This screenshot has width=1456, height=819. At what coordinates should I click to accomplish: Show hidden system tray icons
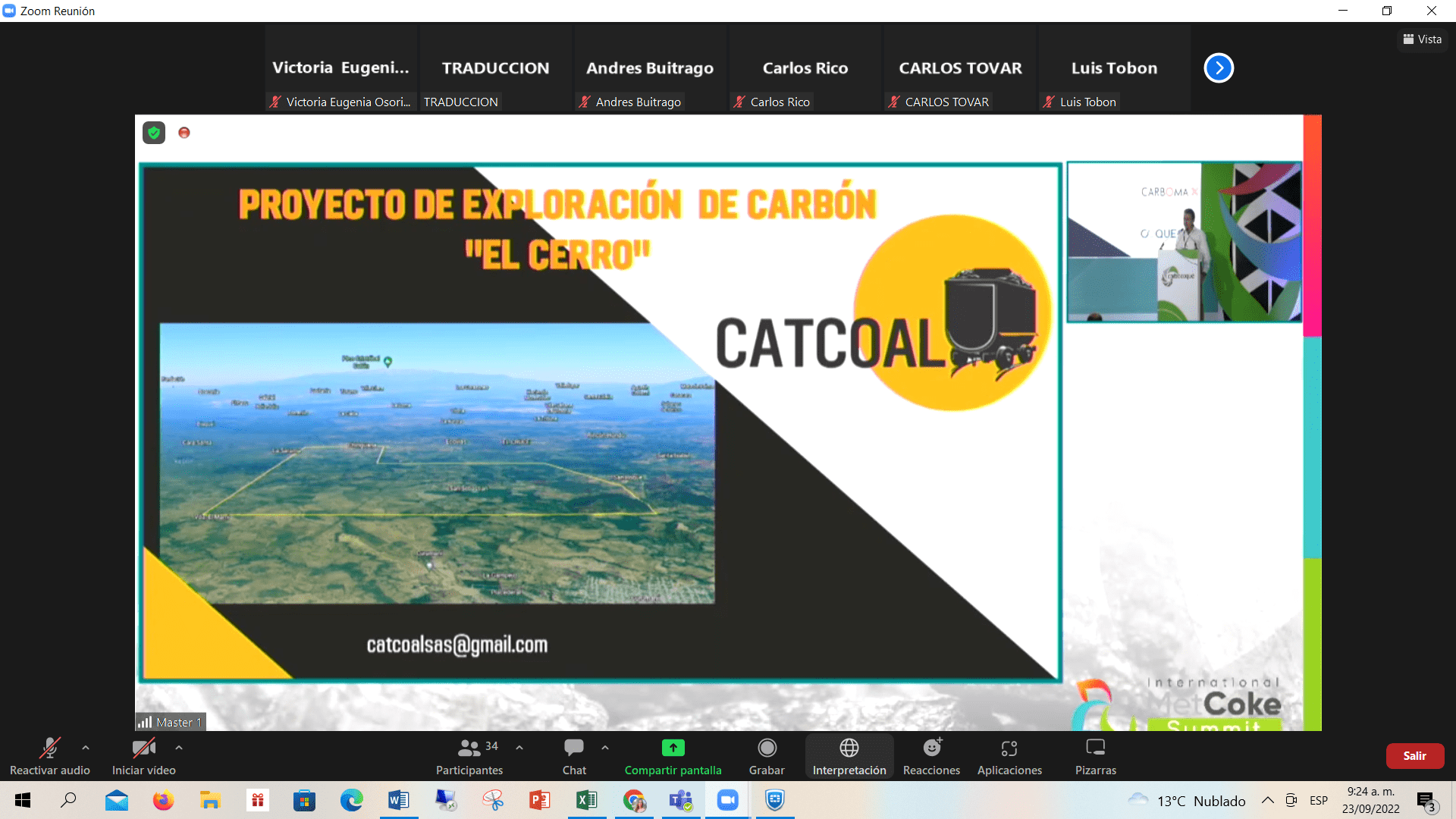[1267, 800]
